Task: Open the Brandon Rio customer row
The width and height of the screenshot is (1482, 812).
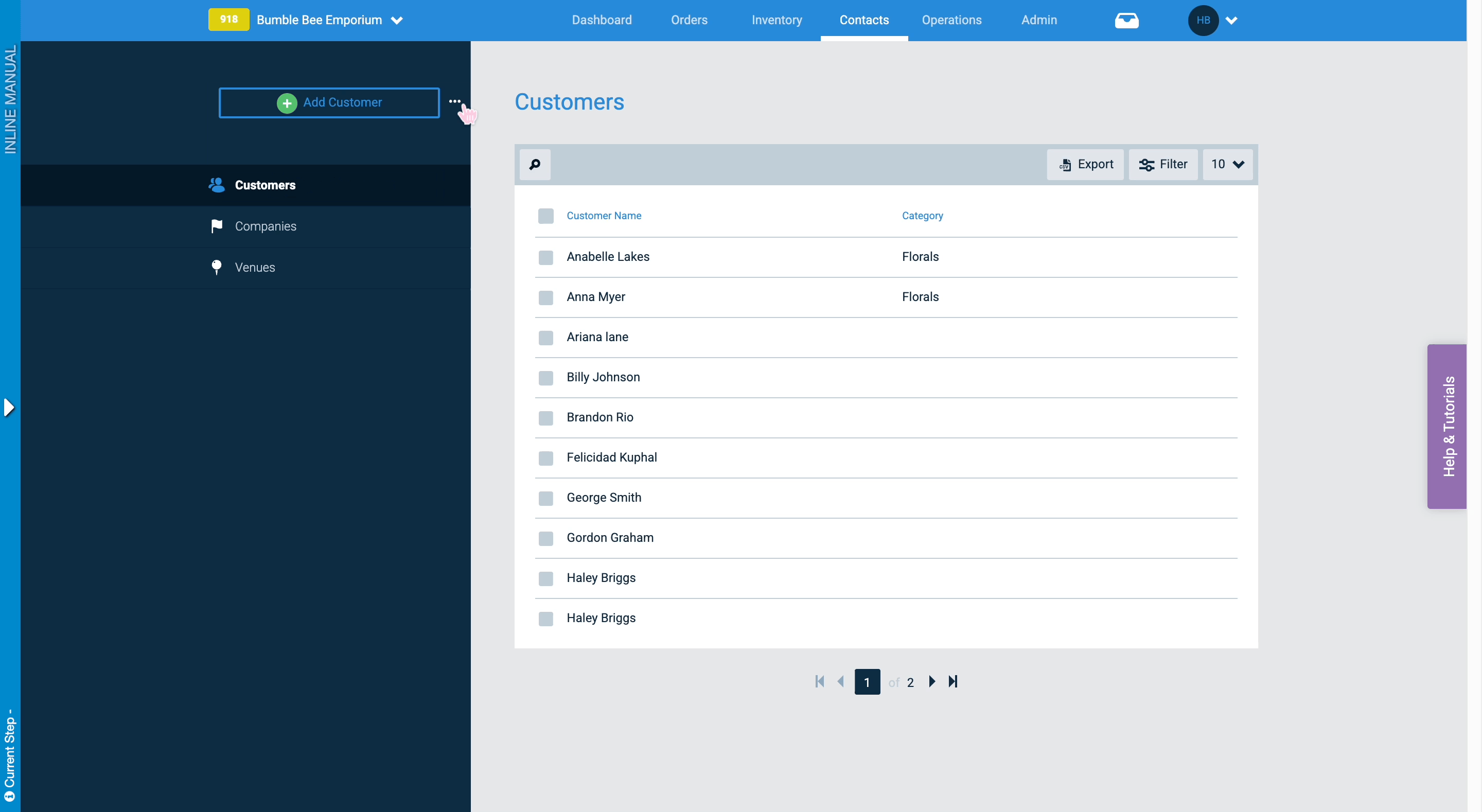Action: coord(886,417)
